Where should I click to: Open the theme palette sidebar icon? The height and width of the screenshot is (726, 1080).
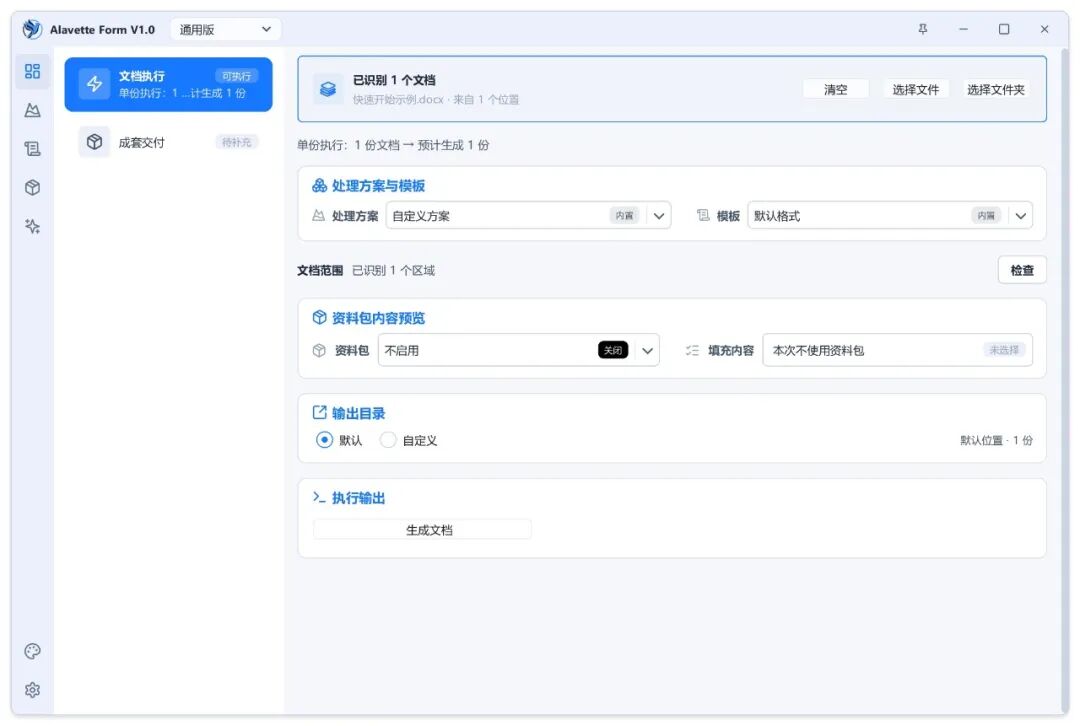[32, 651]
